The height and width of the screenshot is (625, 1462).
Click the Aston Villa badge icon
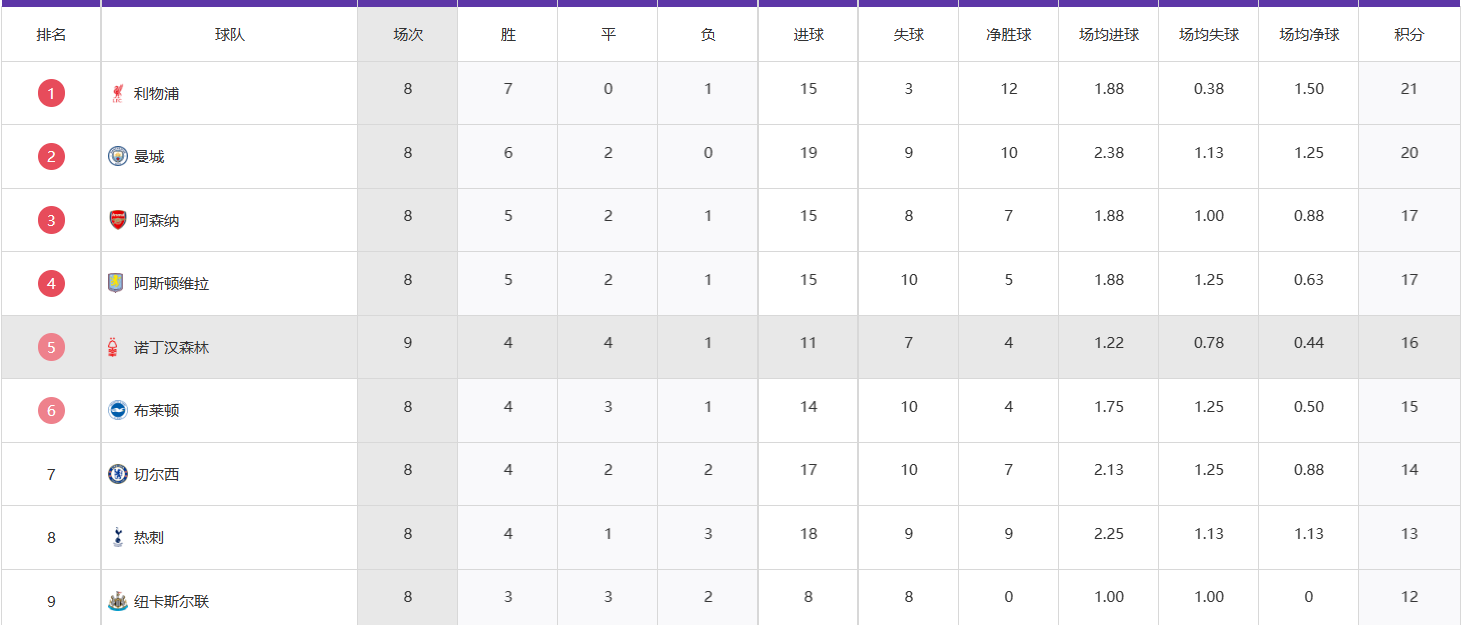(x=117, y=283)
